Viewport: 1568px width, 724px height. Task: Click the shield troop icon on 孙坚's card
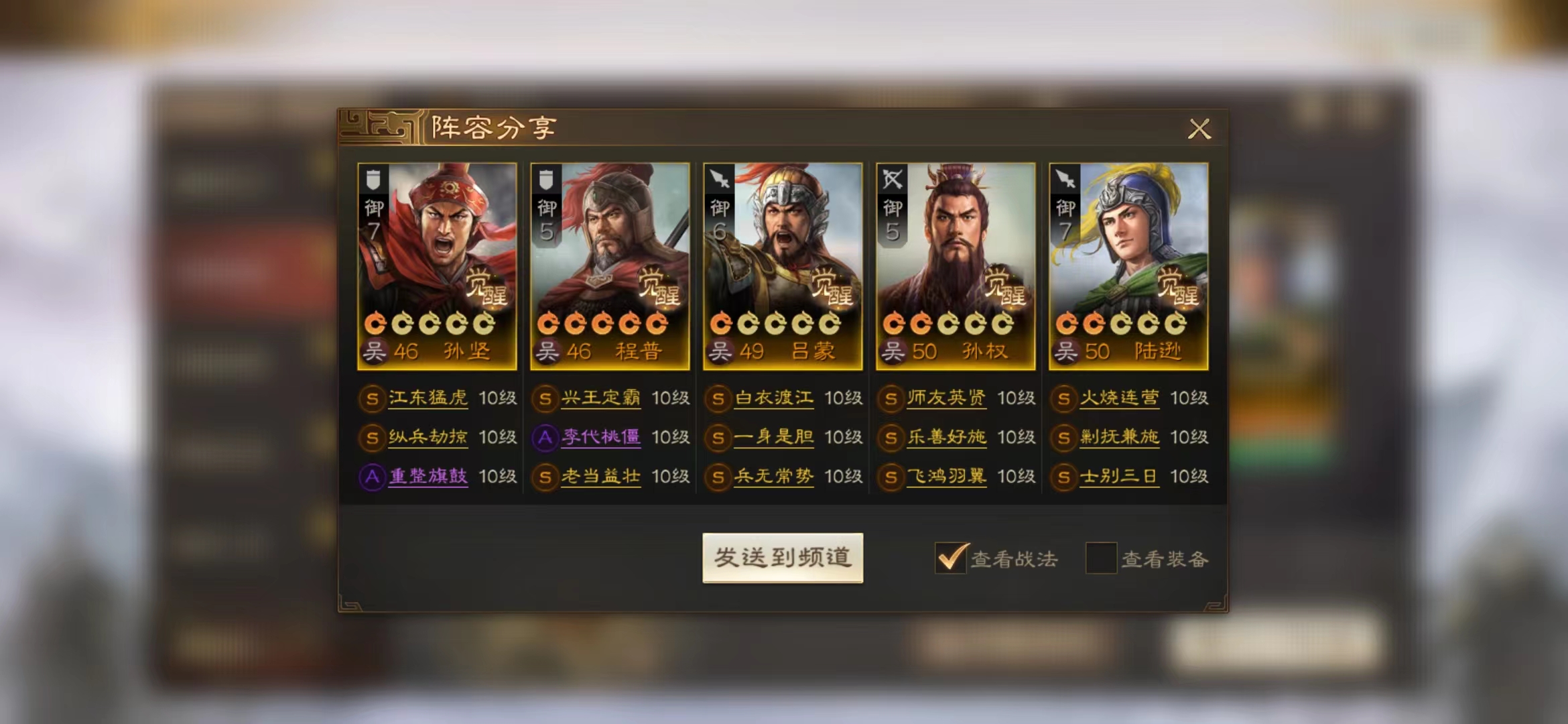[x=373, y=180]
